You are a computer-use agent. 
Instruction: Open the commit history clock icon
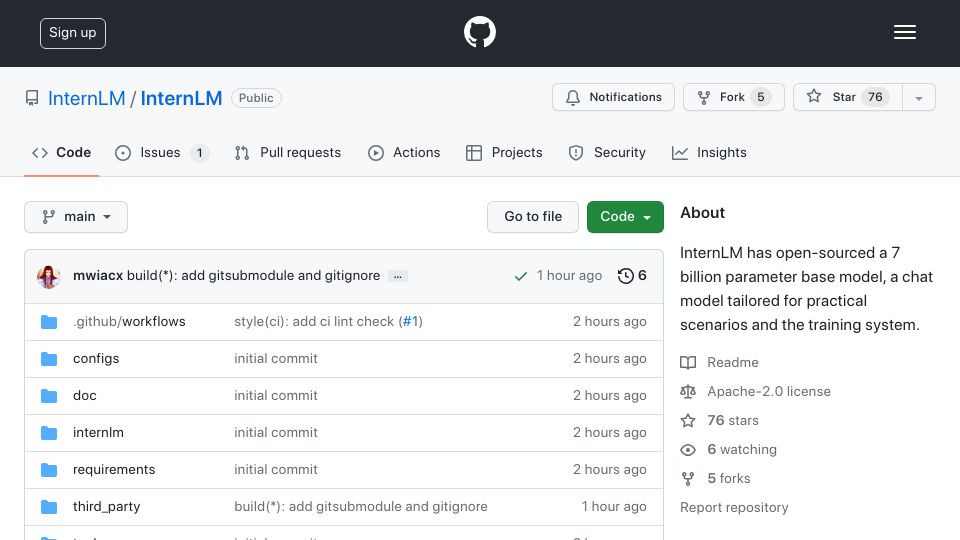coord(625,276)
